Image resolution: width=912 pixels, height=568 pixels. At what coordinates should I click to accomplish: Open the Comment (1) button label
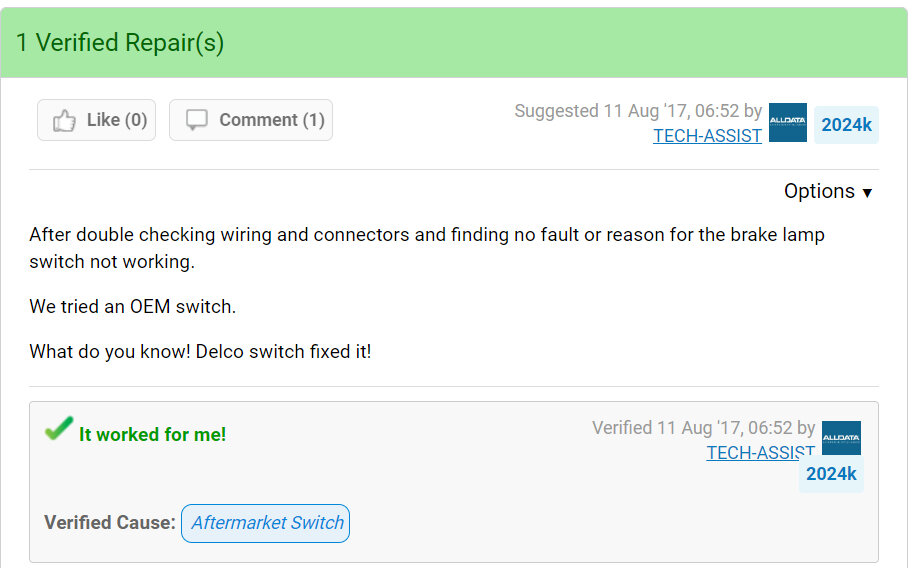(271, 120)
